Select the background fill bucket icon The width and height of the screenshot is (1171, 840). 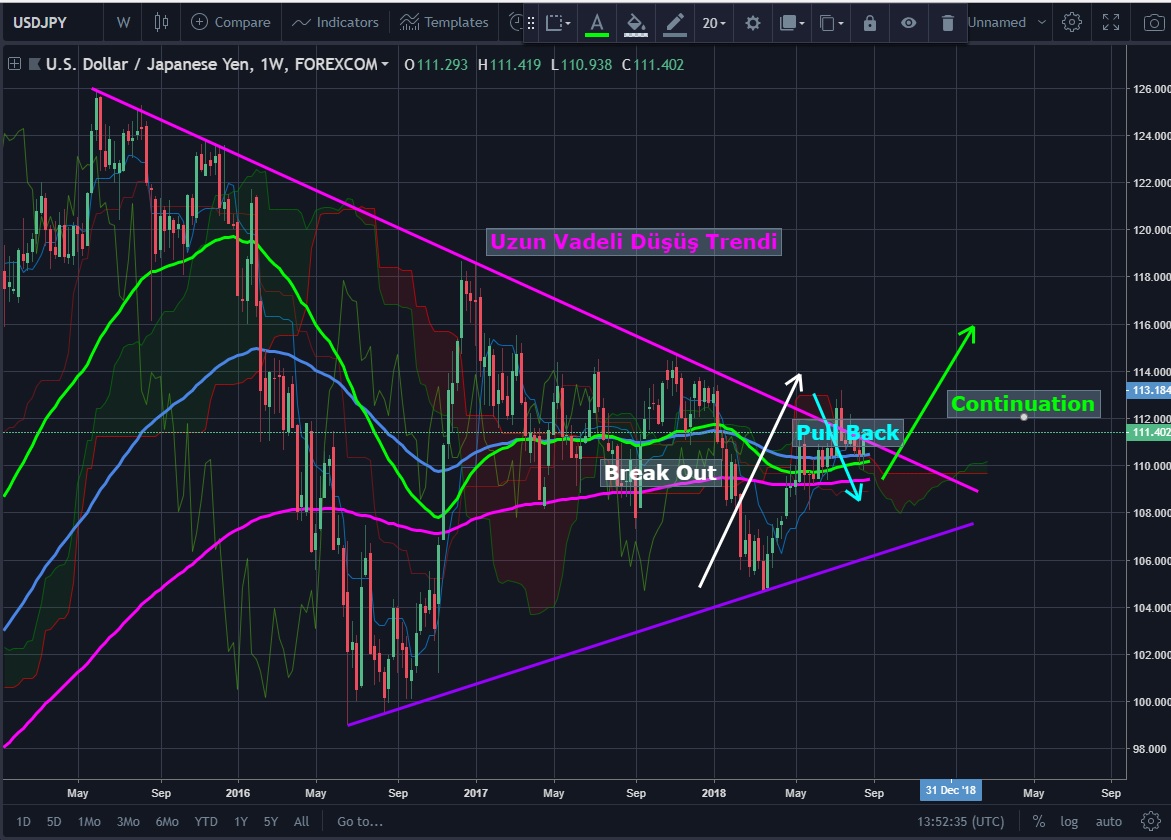[x=635, y=22]
